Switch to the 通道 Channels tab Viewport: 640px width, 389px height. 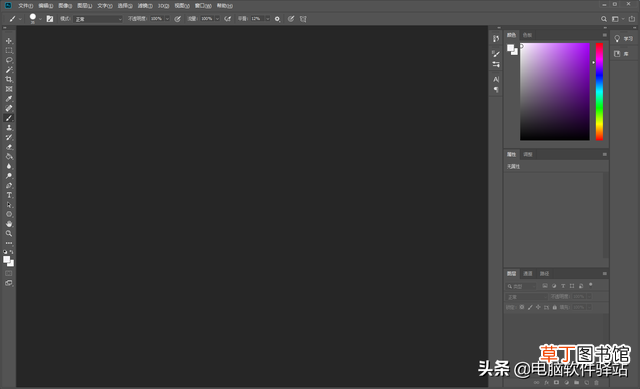coord(528,273)
